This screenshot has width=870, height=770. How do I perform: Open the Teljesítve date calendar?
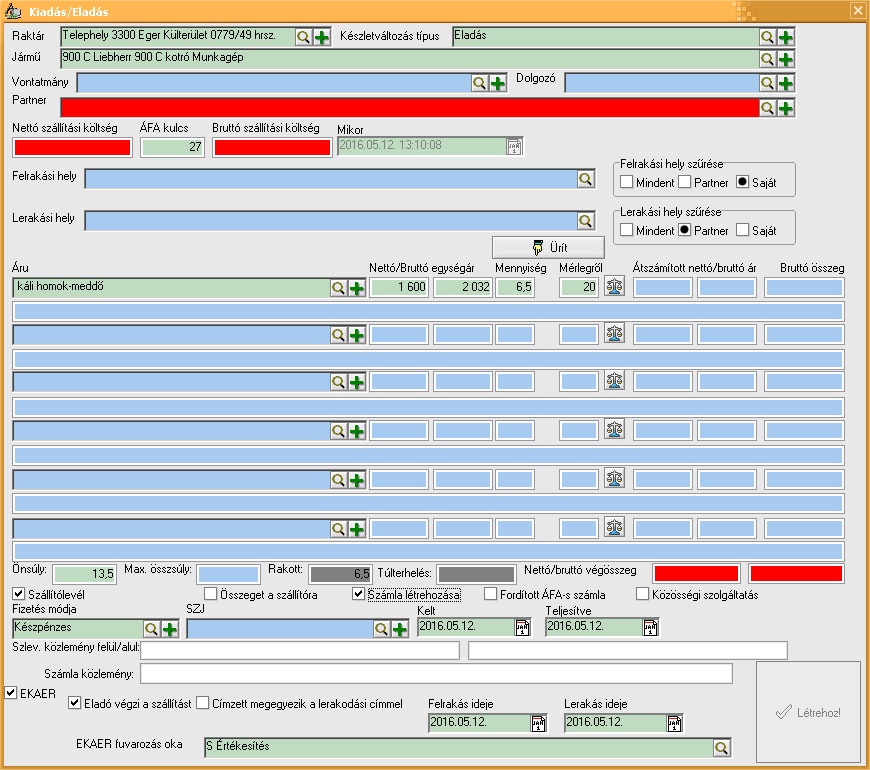click(650, 627)
